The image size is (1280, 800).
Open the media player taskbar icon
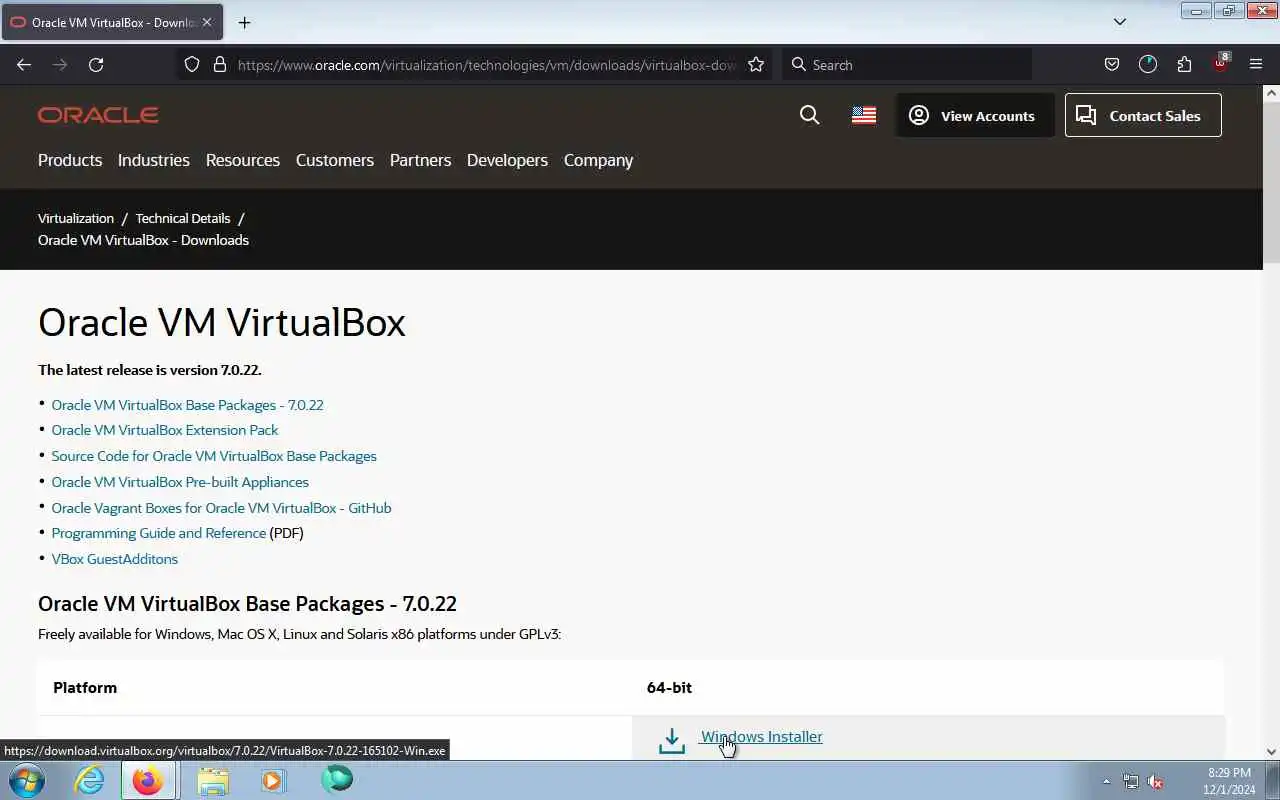[x=273, y=780]
